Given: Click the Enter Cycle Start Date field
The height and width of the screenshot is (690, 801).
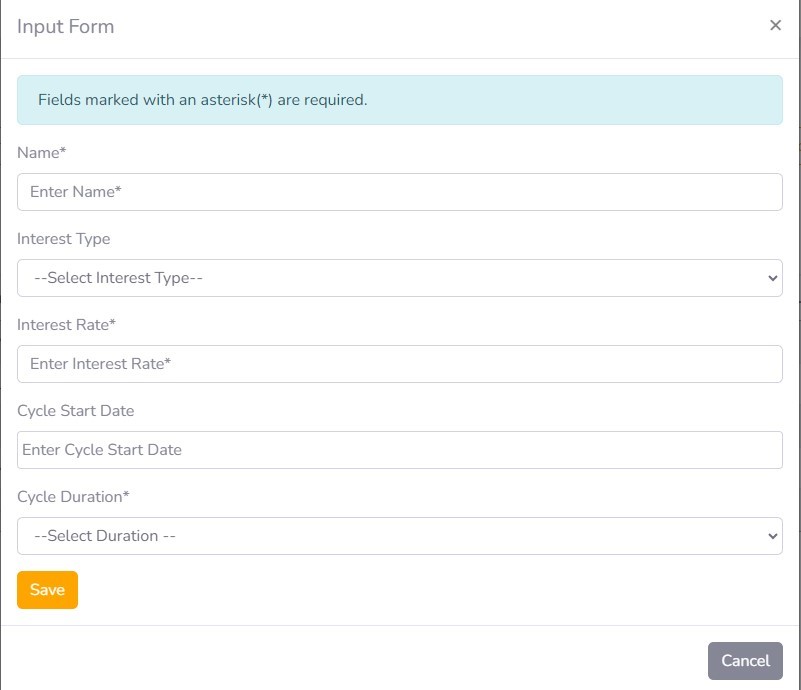Looking at the screenshot, I should [x=399, y=450].
